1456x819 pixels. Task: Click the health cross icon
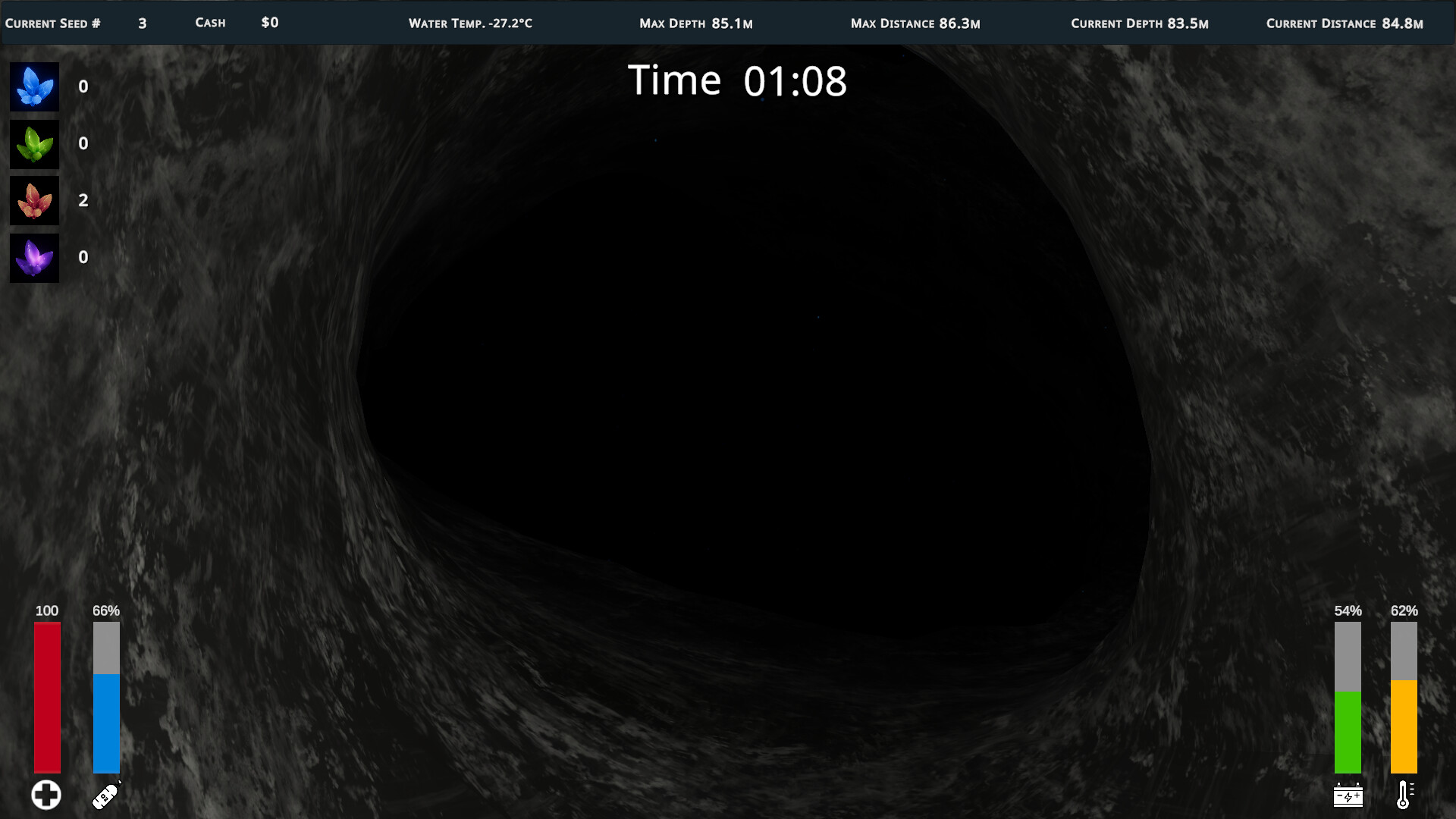point(46,795)
